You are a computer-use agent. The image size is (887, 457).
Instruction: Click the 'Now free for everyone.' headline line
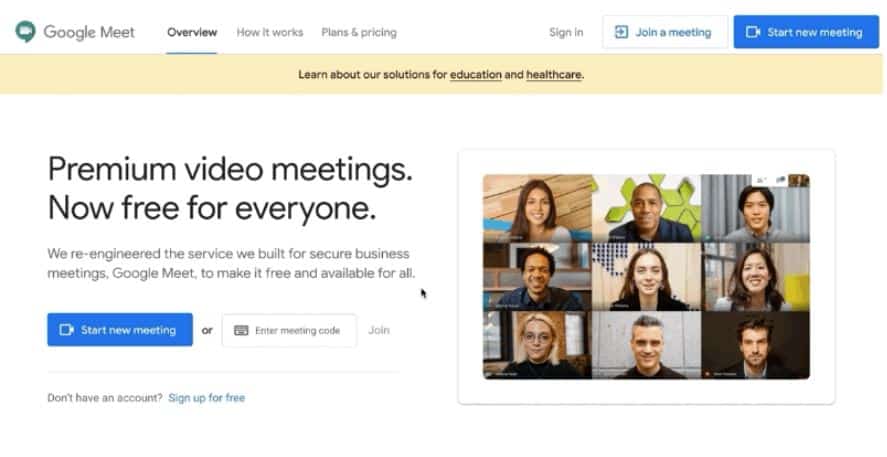212,208
